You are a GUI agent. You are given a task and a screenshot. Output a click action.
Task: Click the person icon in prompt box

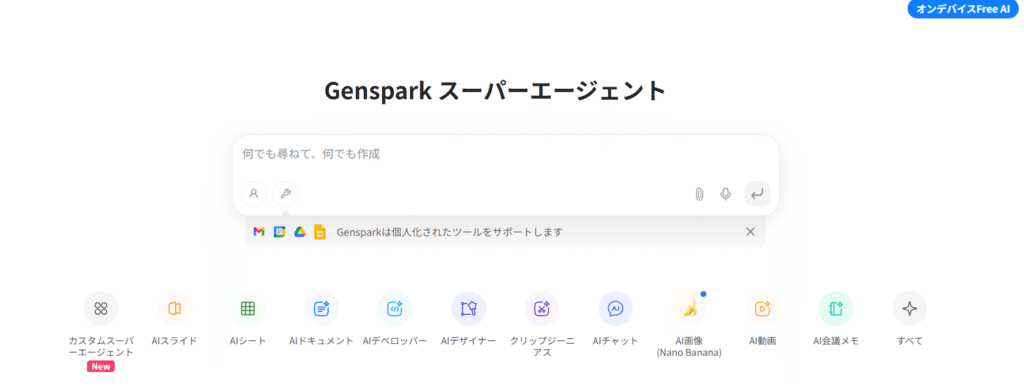pyautogui.click(x=254, y=194)
